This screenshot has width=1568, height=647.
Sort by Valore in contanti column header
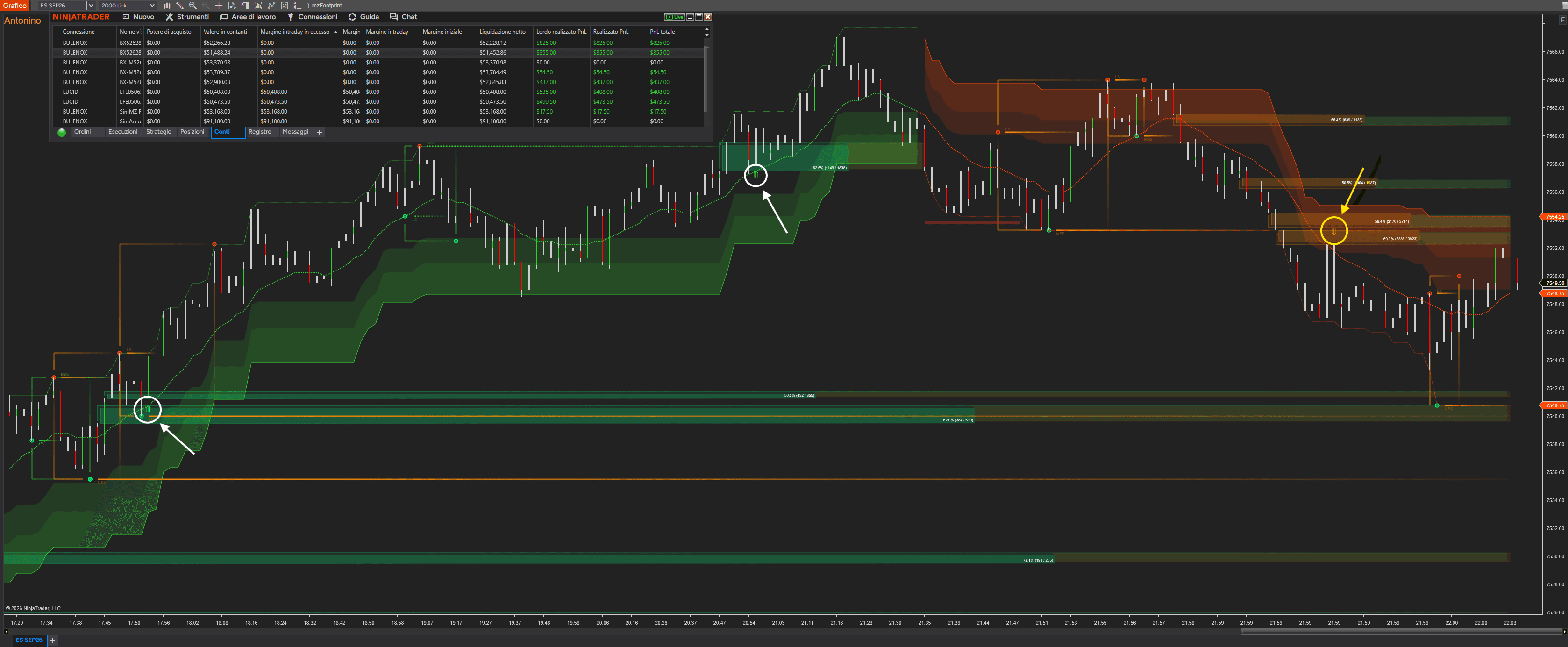(228, 32)
